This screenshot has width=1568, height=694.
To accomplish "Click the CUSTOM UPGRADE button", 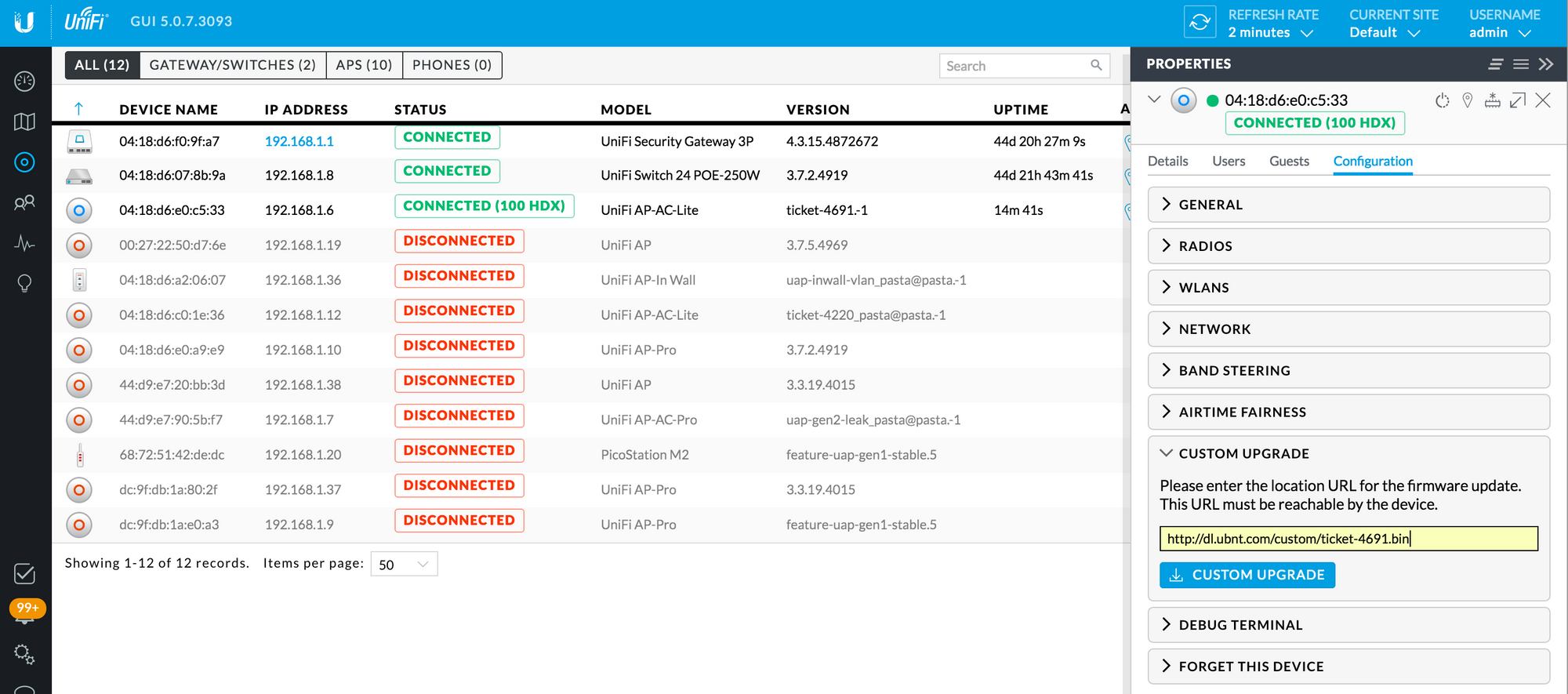I will click(1247, 575).
